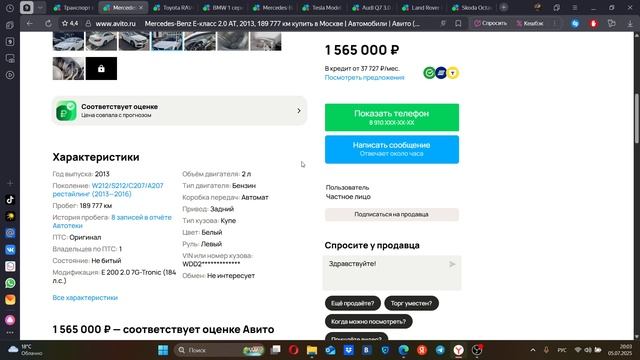
Task: Switch the 'РУС' input language indicator
Action: (x=562, y=350)
